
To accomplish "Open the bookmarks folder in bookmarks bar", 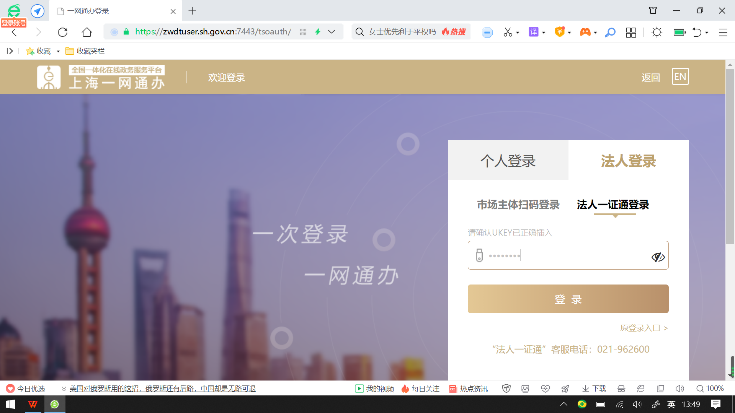I will pos(85,51).
